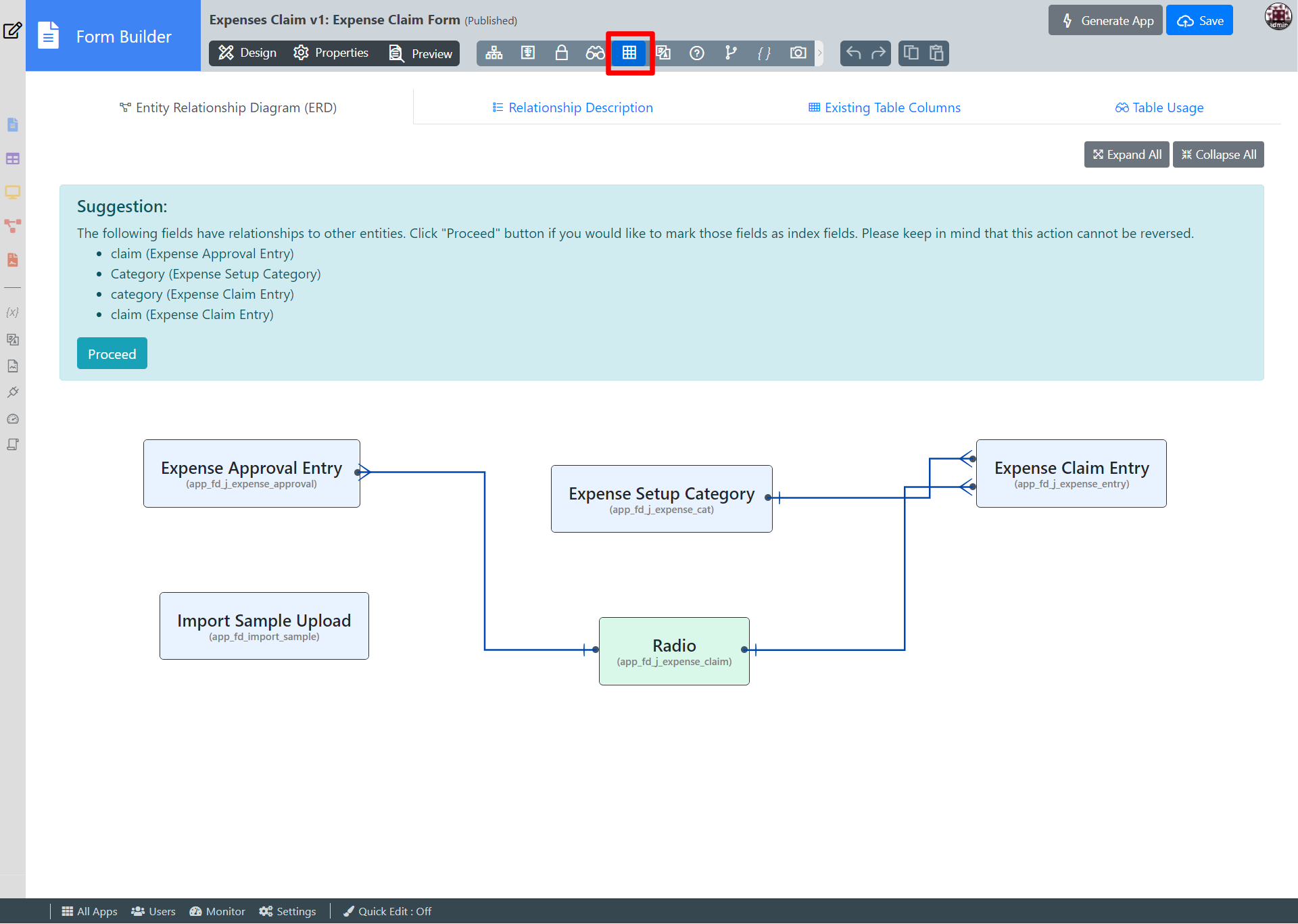The image size is (1298, 924).
Task: Click the undo arrow icon
Action: [853, 53]
